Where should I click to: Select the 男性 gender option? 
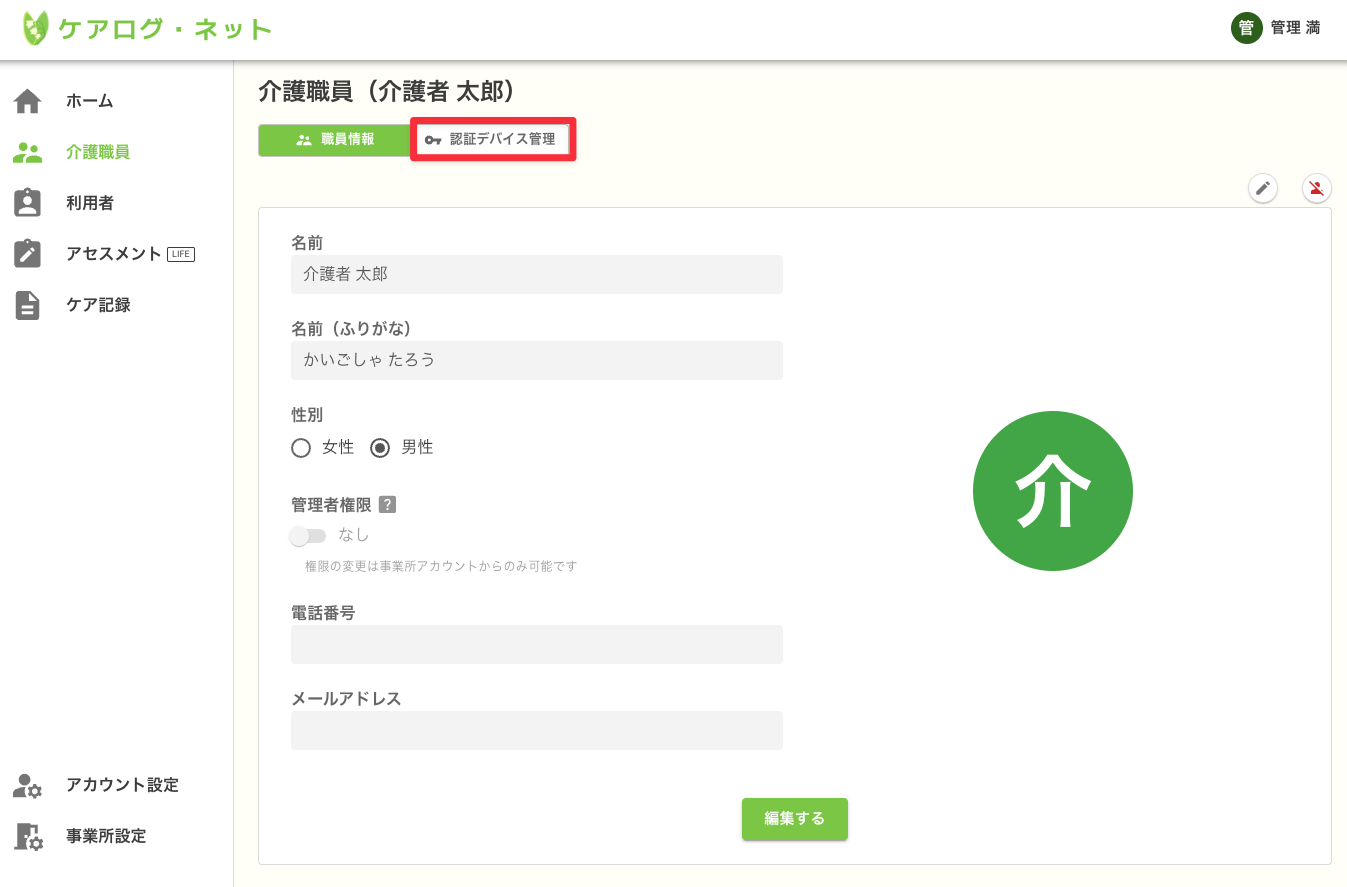click(379, 448)
